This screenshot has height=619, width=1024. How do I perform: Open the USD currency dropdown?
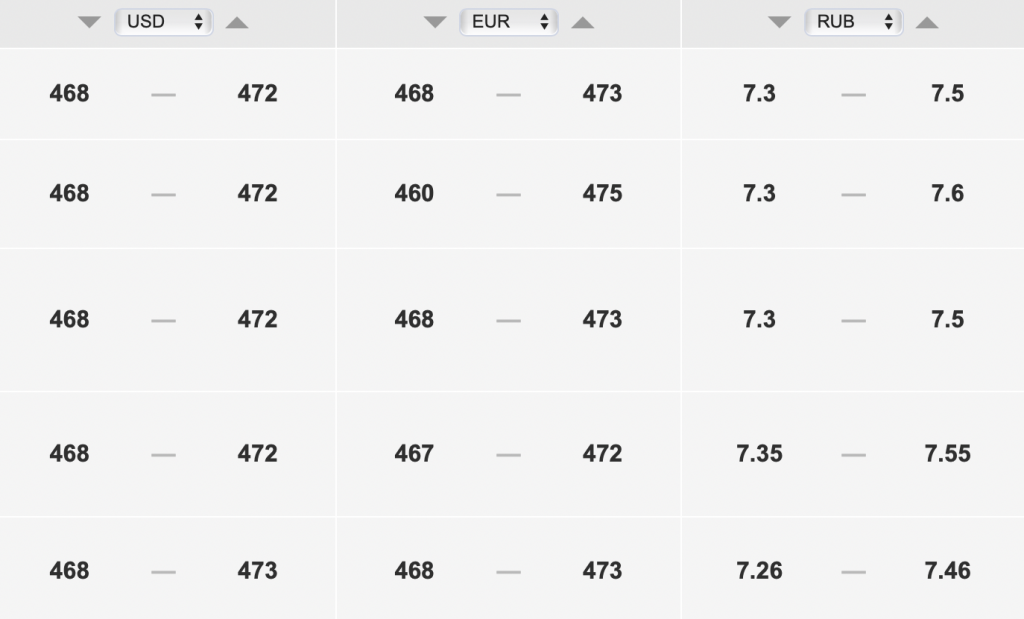164,22
